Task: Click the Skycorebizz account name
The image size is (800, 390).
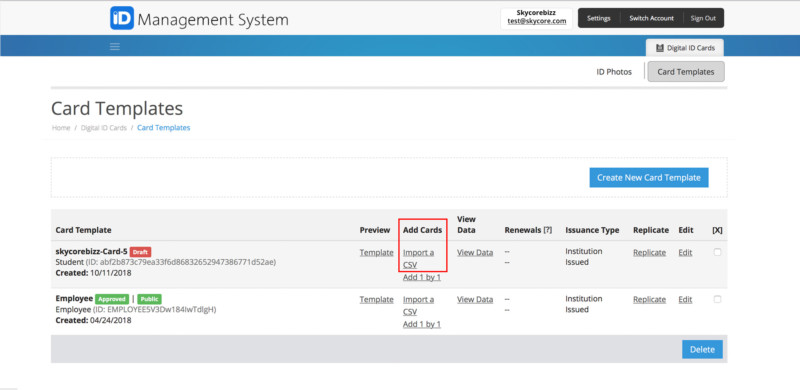Action: (x=537, y=13)
